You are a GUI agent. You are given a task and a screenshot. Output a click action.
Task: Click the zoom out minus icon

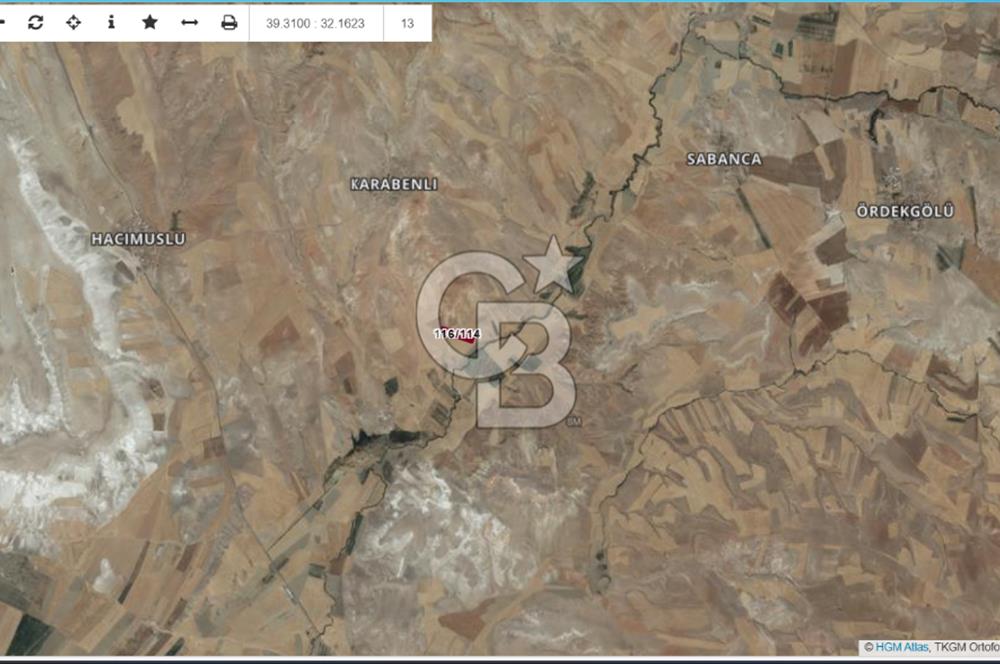click(3, 22)
